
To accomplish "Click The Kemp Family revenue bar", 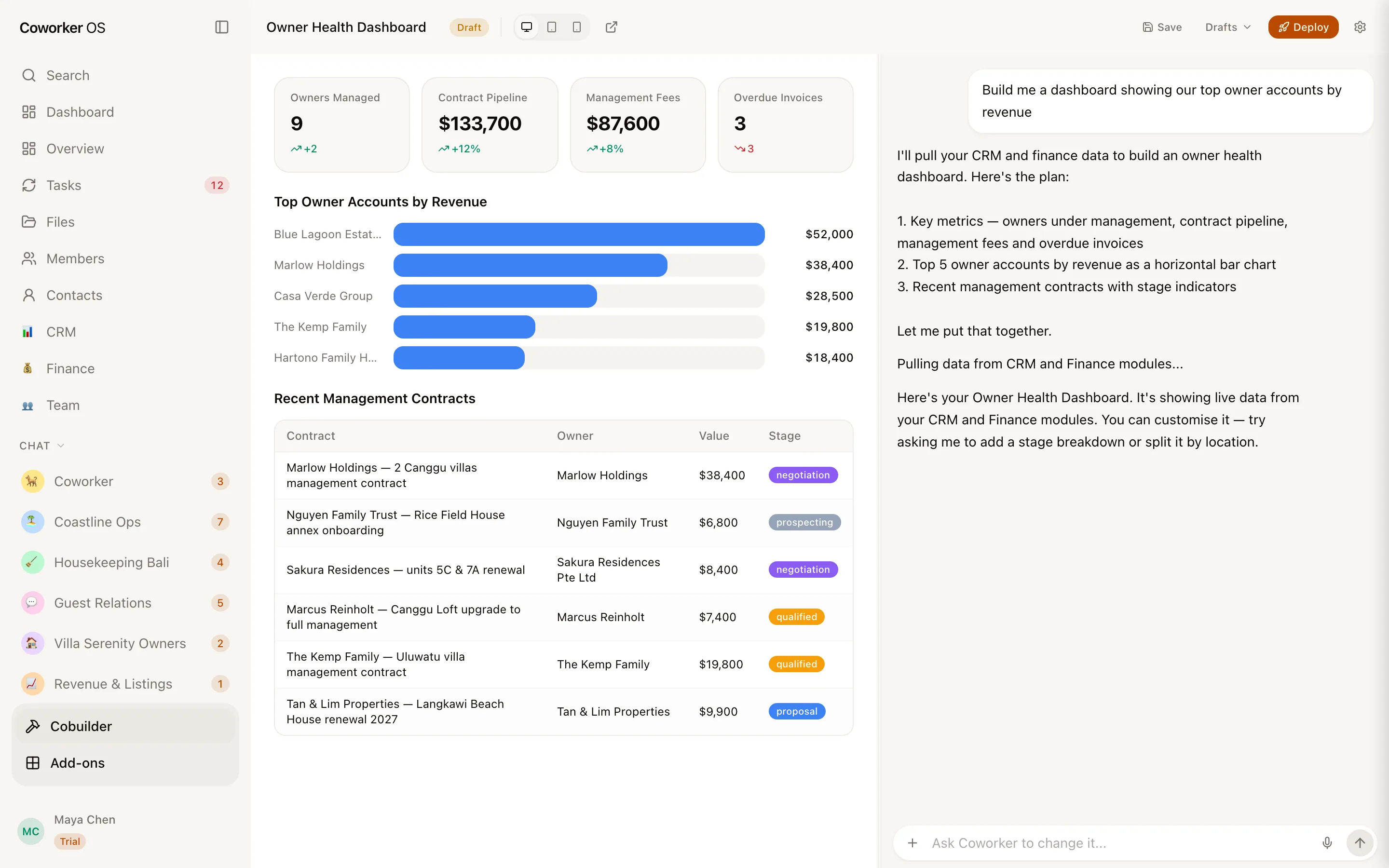I will point(464,326).
